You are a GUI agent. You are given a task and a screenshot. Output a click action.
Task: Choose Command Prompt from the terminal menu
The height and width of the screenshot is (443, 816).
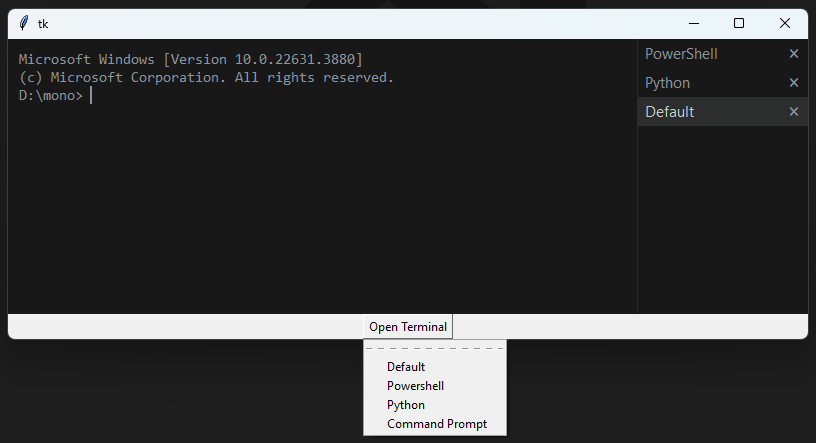[x=435, y=424]
